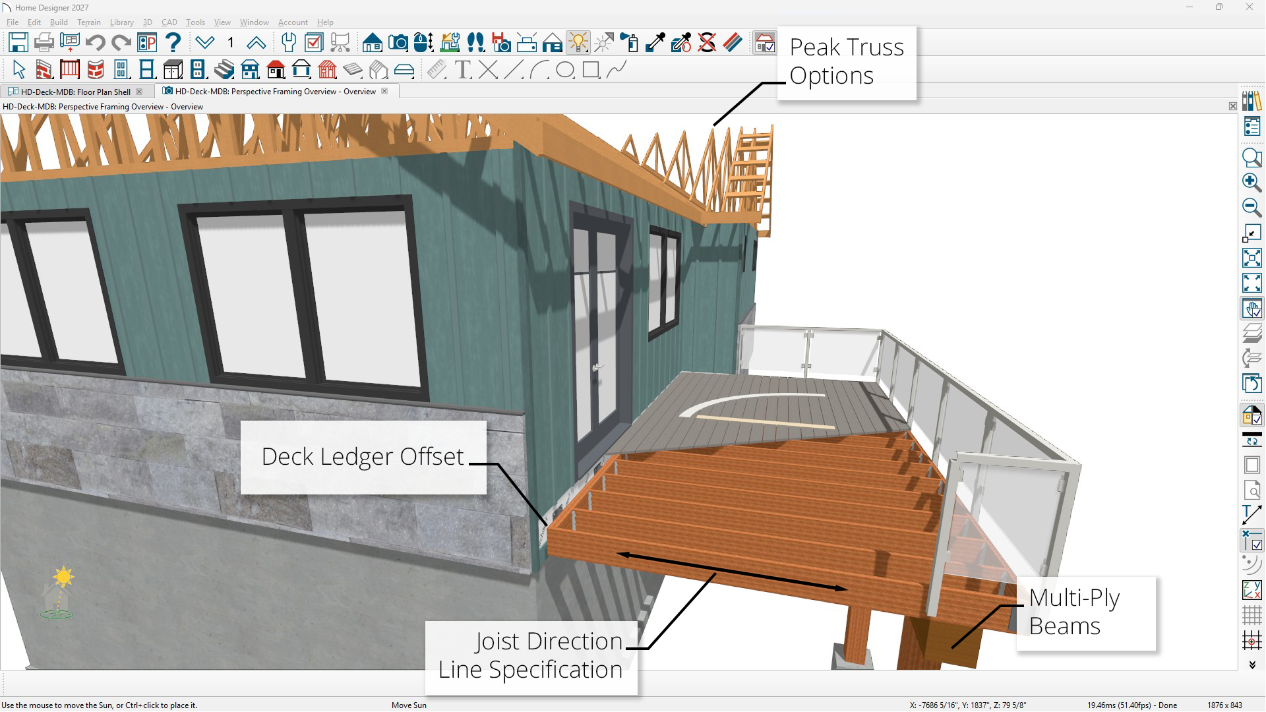Select the Material Eyedropper tool
Viewport: 1266px width, 712px height.
tap(655, 42)
